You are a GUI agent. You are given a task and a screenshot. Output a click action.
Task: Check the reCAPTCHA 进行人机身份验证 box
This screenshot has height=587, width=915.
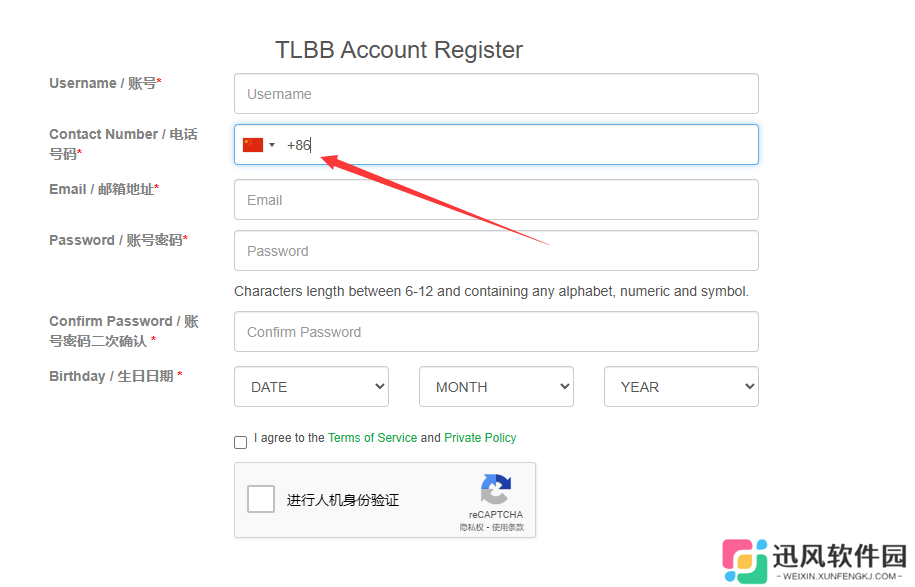tap(261, 499)
